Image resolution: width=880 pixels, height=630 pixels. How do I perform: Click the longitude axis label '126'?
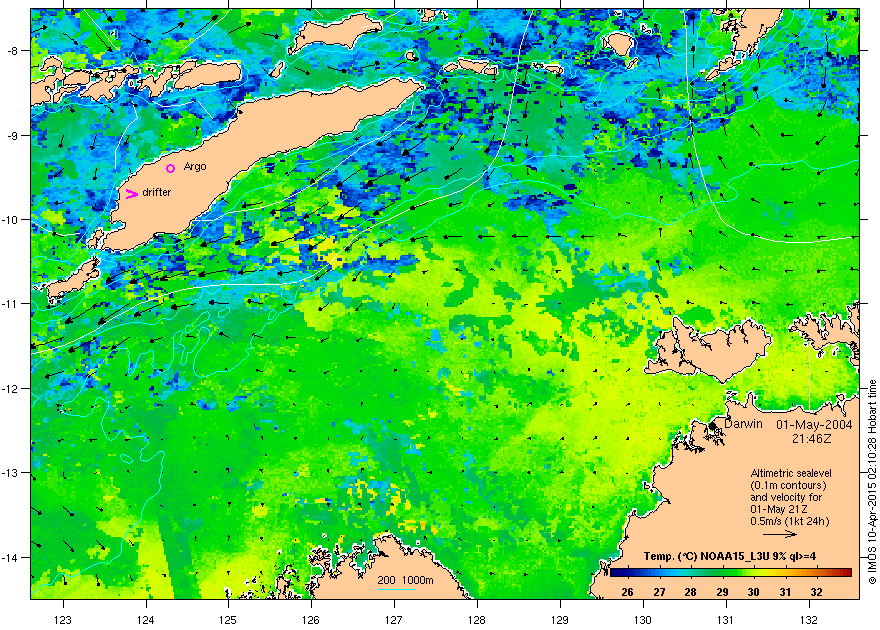tap(311, 620)
